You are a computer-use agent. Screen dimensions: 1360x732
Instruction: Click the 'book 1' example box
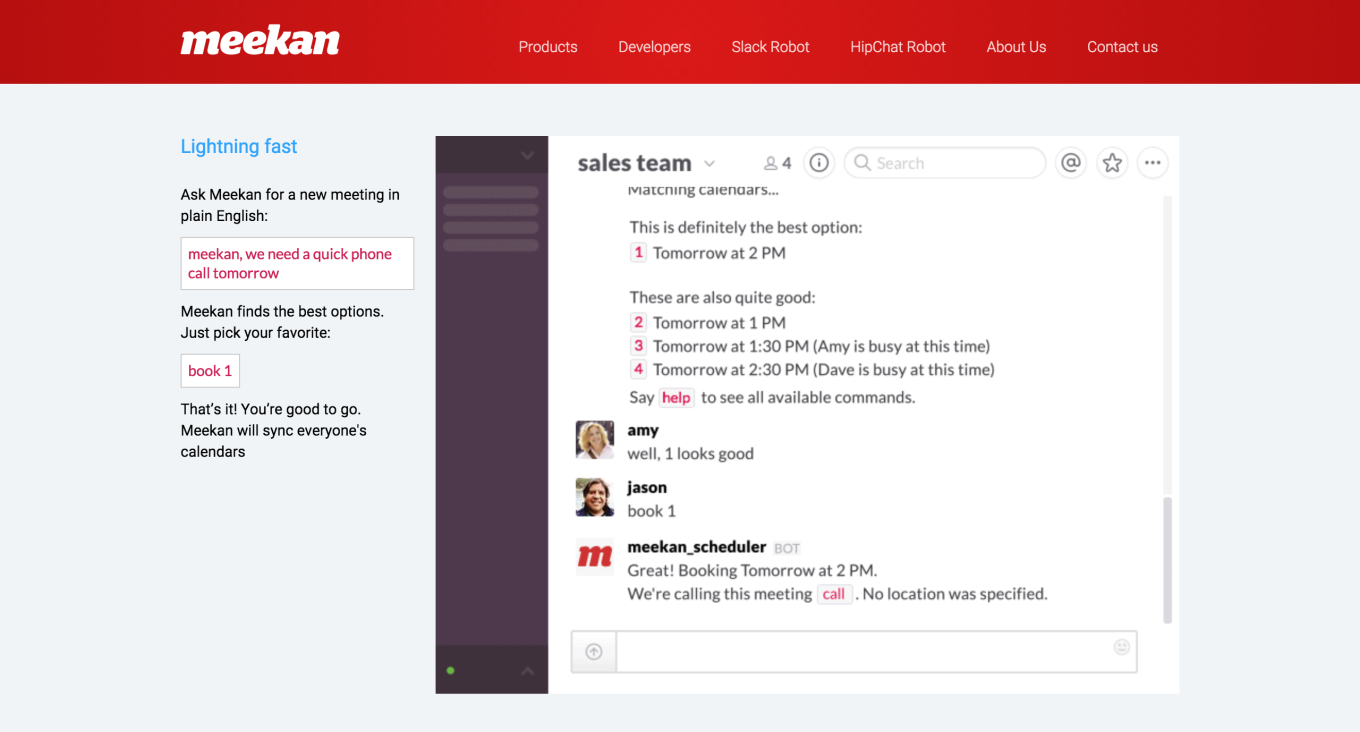[x=210, y=371]
